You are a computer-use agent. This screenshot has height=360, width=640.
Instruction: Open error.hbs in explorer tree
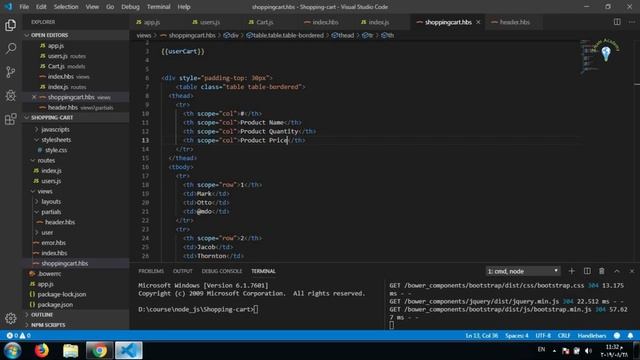point(53,242)
